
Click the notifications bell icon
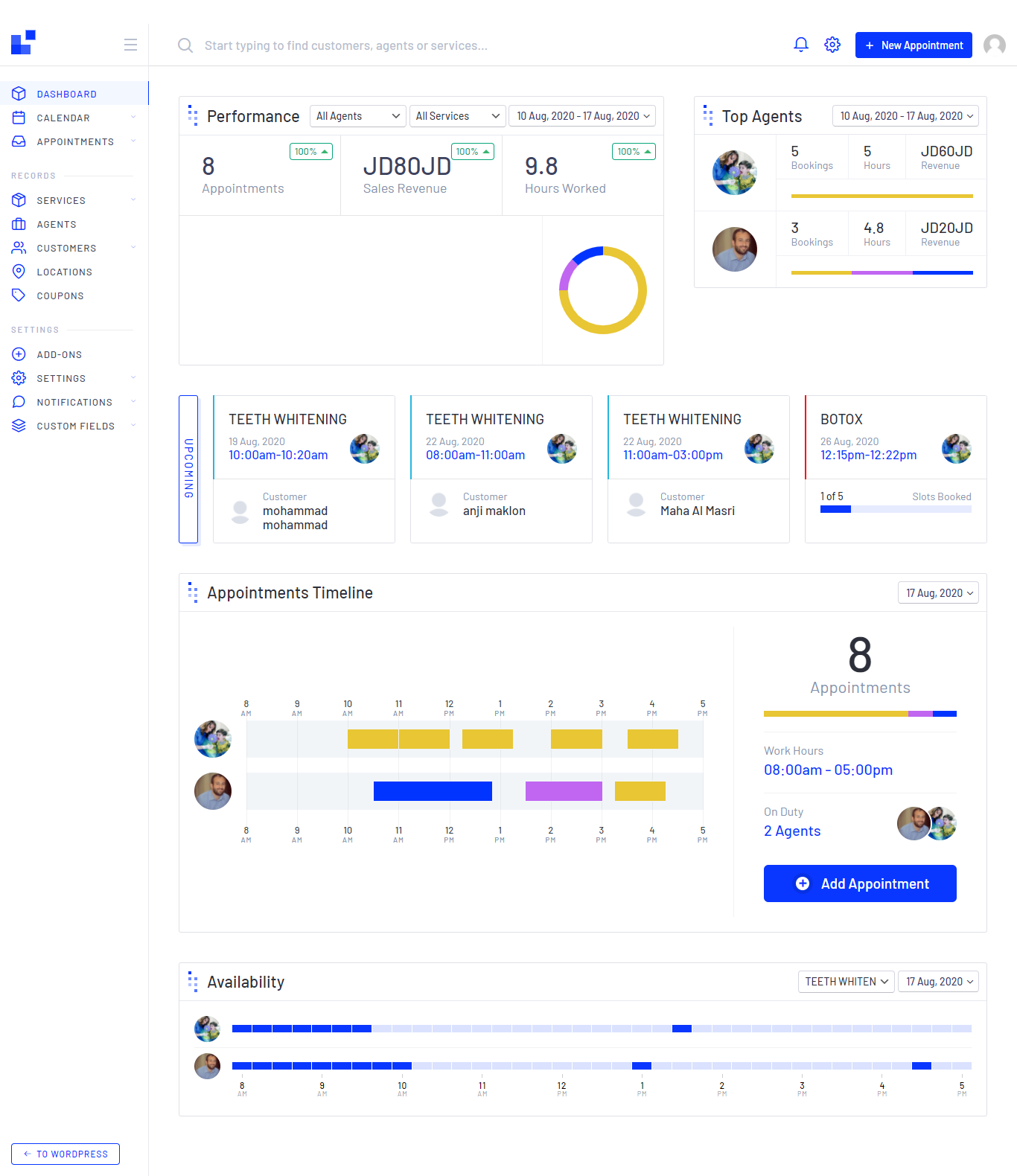pyautogui.click(x=801, y=45)
